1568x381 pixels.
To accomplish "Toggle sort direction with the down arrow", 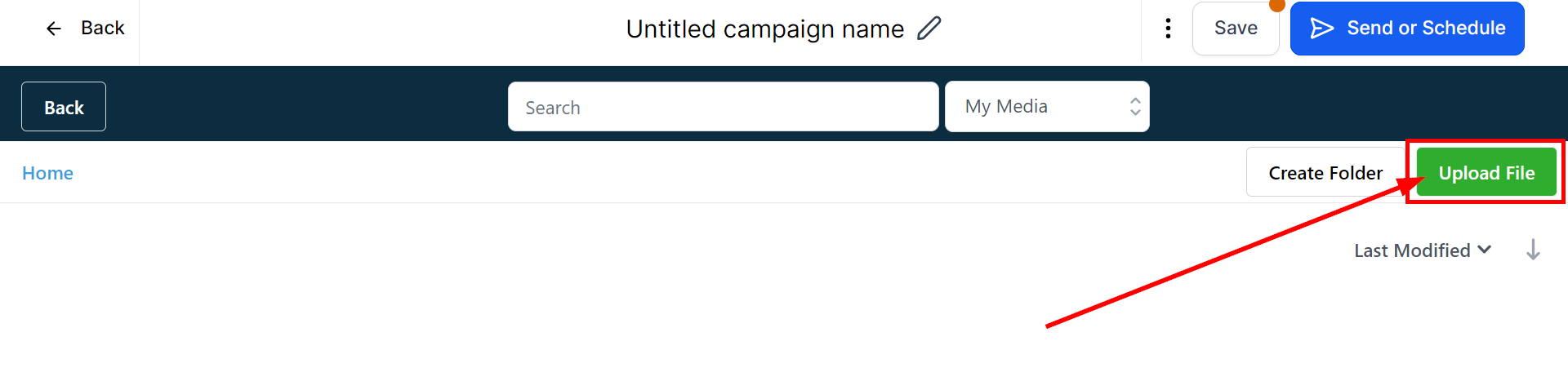I will point(1533,250).
